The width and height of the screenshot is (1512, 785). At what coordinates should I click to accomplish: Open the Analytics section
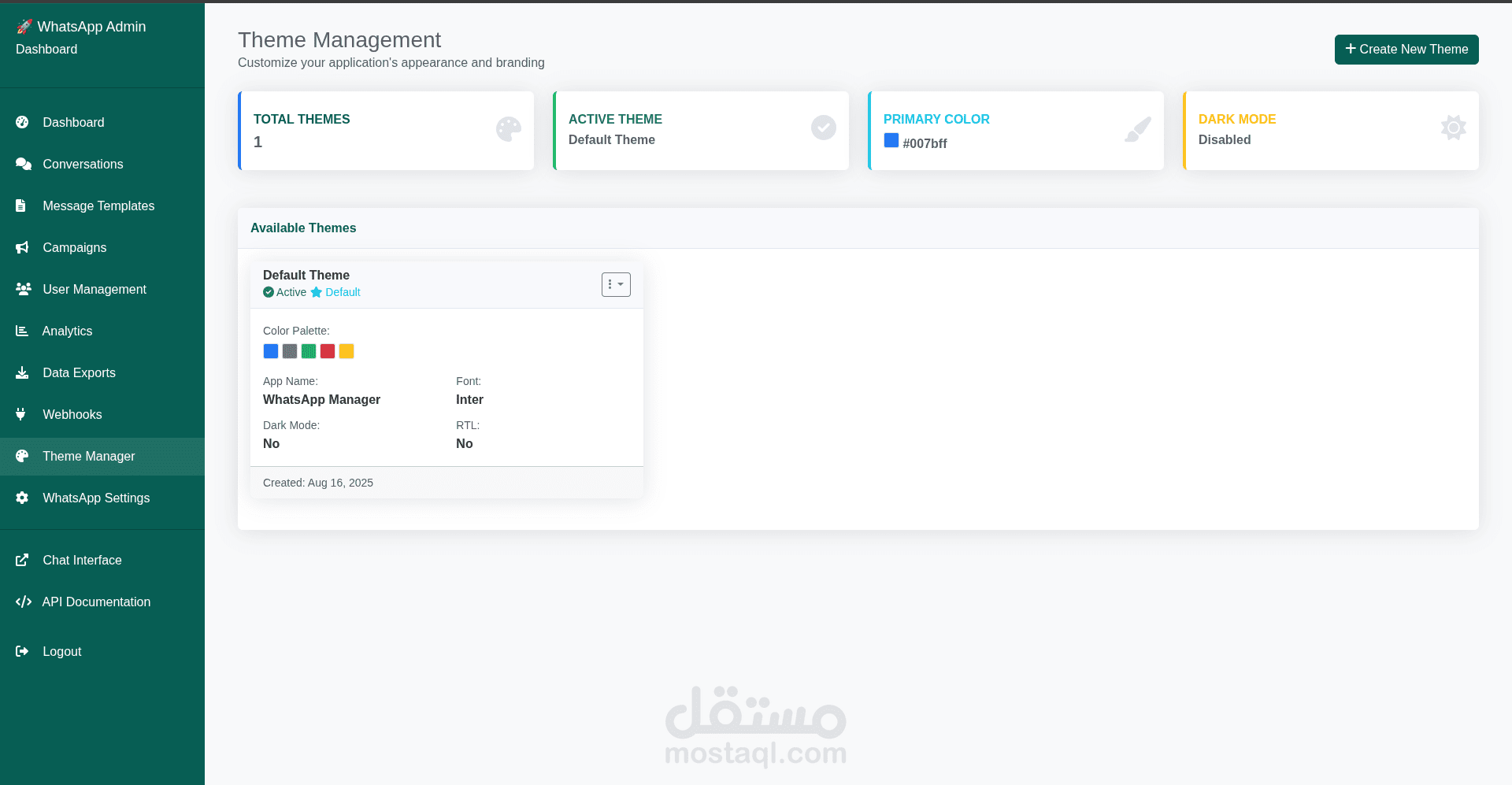point(102,331)
